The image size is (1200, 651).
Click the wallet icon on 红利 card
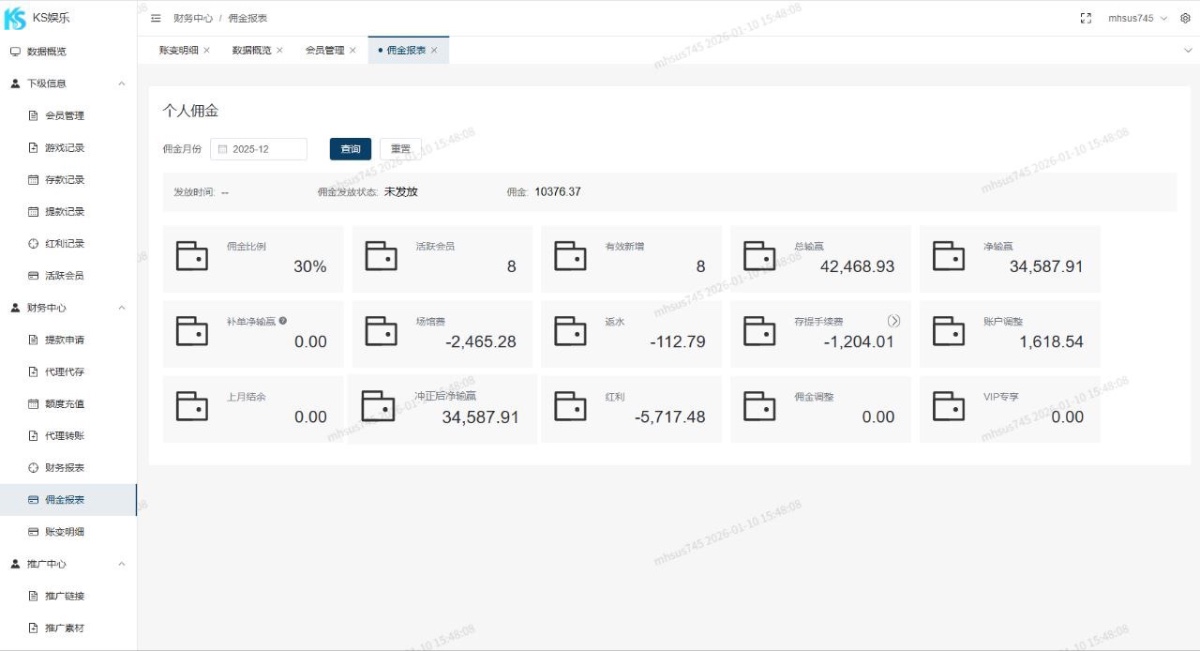click(x=570, y=407)
